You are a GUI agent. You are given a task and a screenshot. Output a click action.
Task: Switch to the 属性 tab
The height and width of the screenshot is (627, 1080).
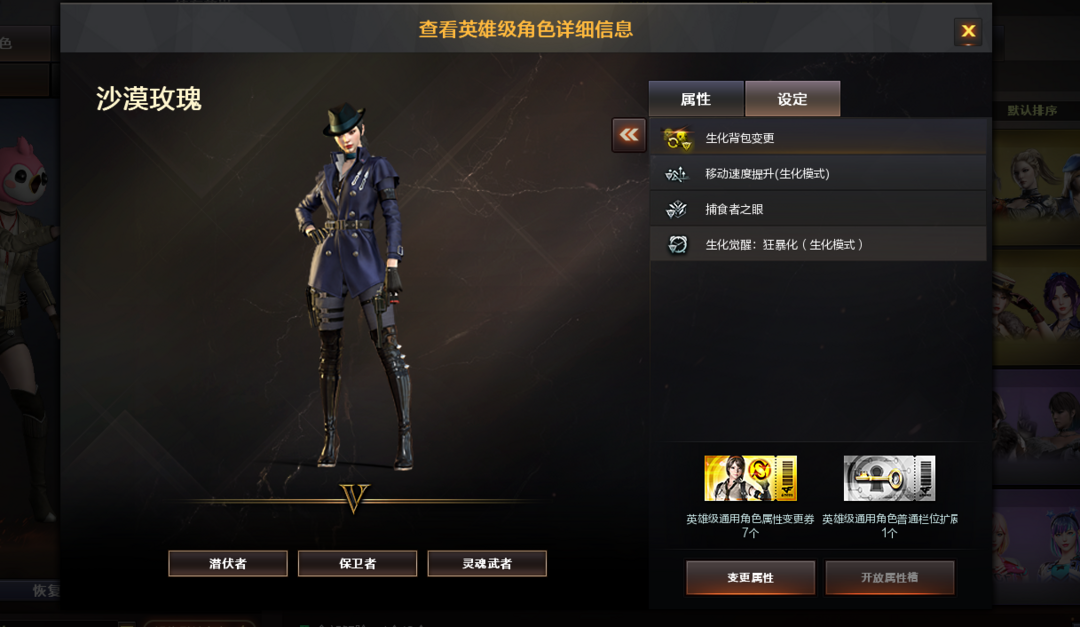696,99
